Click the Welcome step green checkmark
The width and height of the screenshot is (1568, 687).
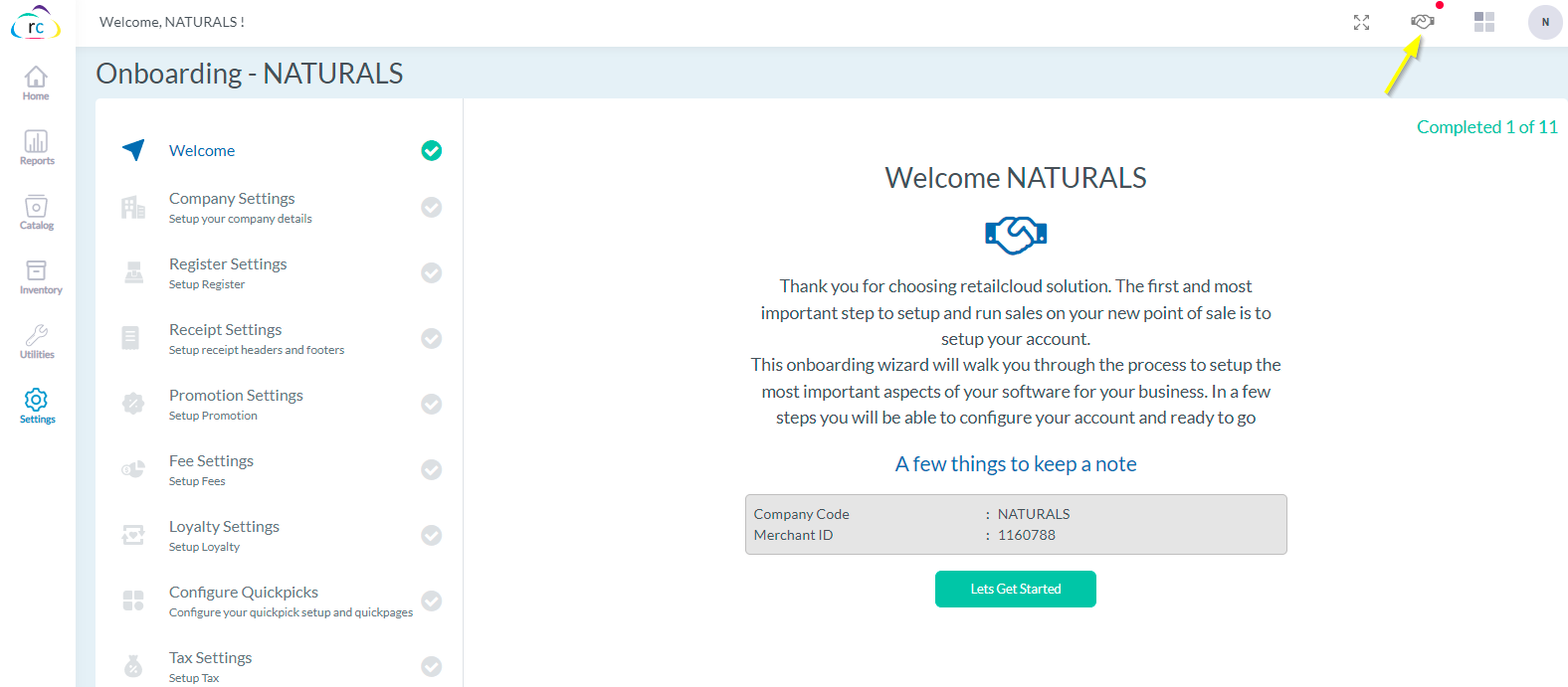pos(431,150)
